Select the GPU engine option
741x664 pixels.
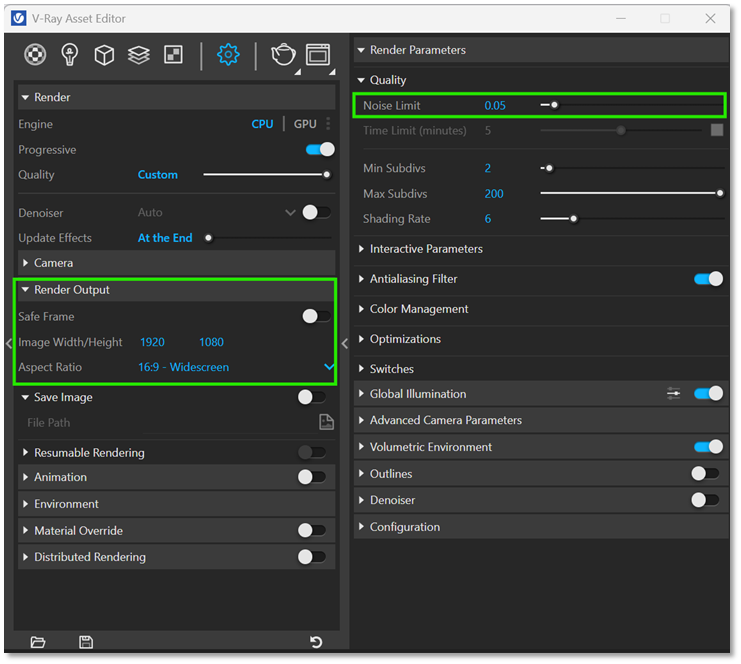point(305,124)
